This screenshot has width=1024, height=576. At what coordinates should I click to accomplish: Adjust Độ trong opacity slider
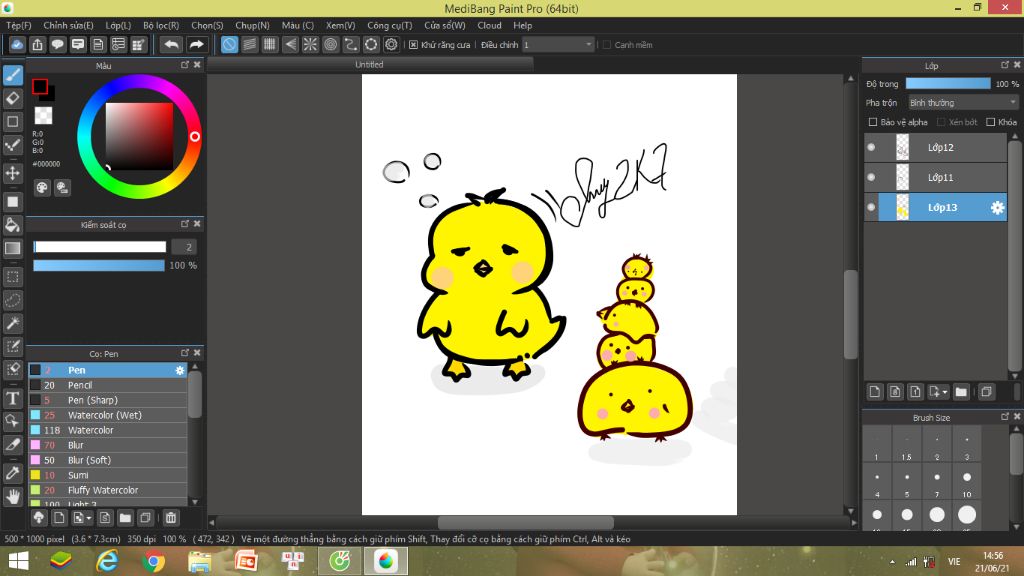(x=948, y=84)
